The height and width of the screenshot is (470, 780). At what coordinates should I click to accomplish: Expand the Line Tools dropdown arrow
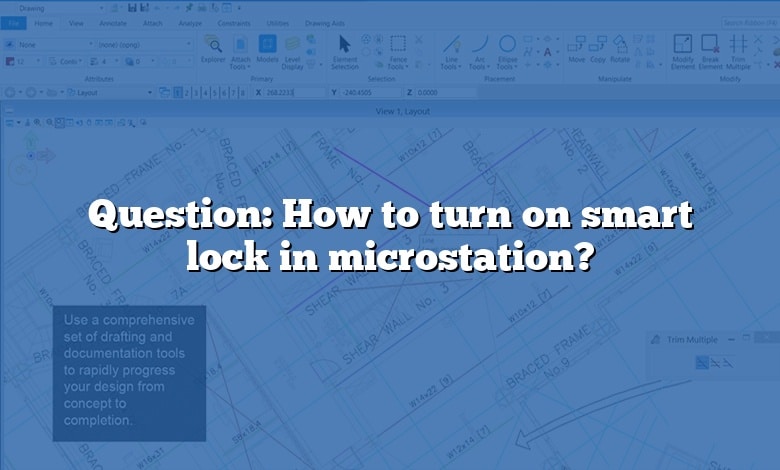460,67
